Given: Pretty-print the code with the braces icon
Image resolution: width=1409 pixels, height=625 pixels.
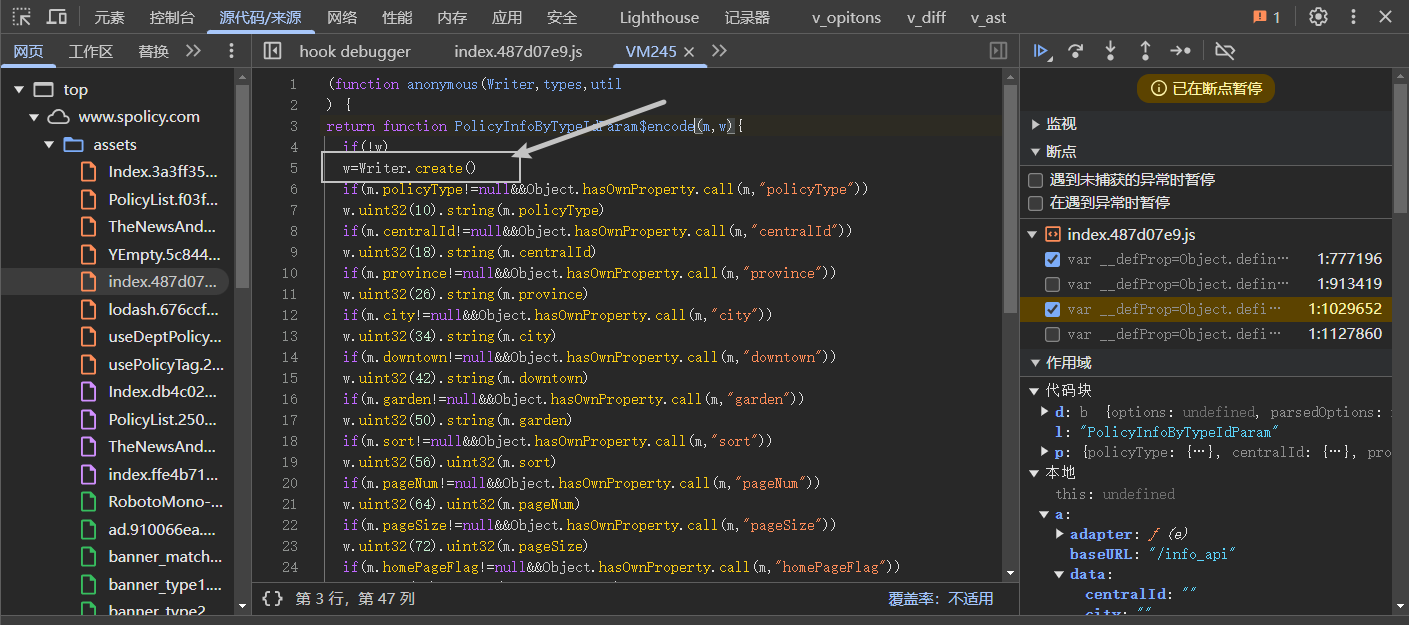Looking at the screenshot, I should pyautogui.click(x=272, y=598).
